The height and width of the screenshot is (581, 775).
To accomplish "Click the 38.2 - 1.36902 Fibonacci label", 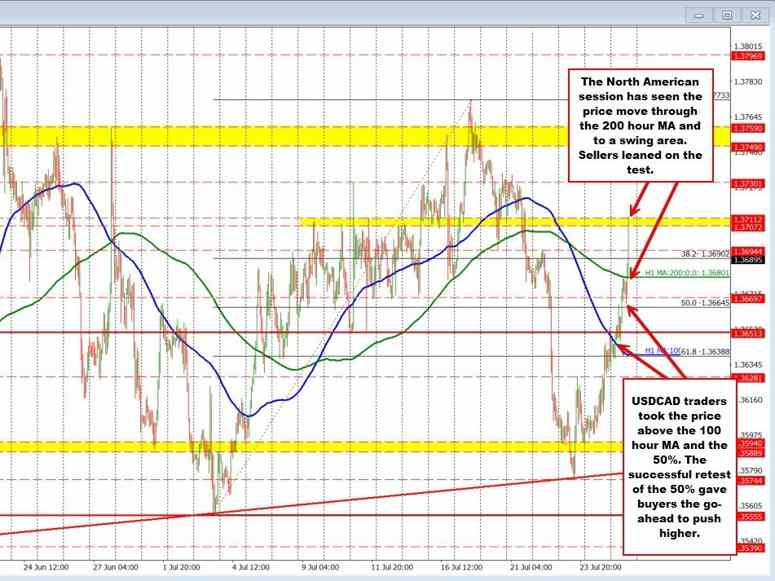I will click(x=705, y=253).
